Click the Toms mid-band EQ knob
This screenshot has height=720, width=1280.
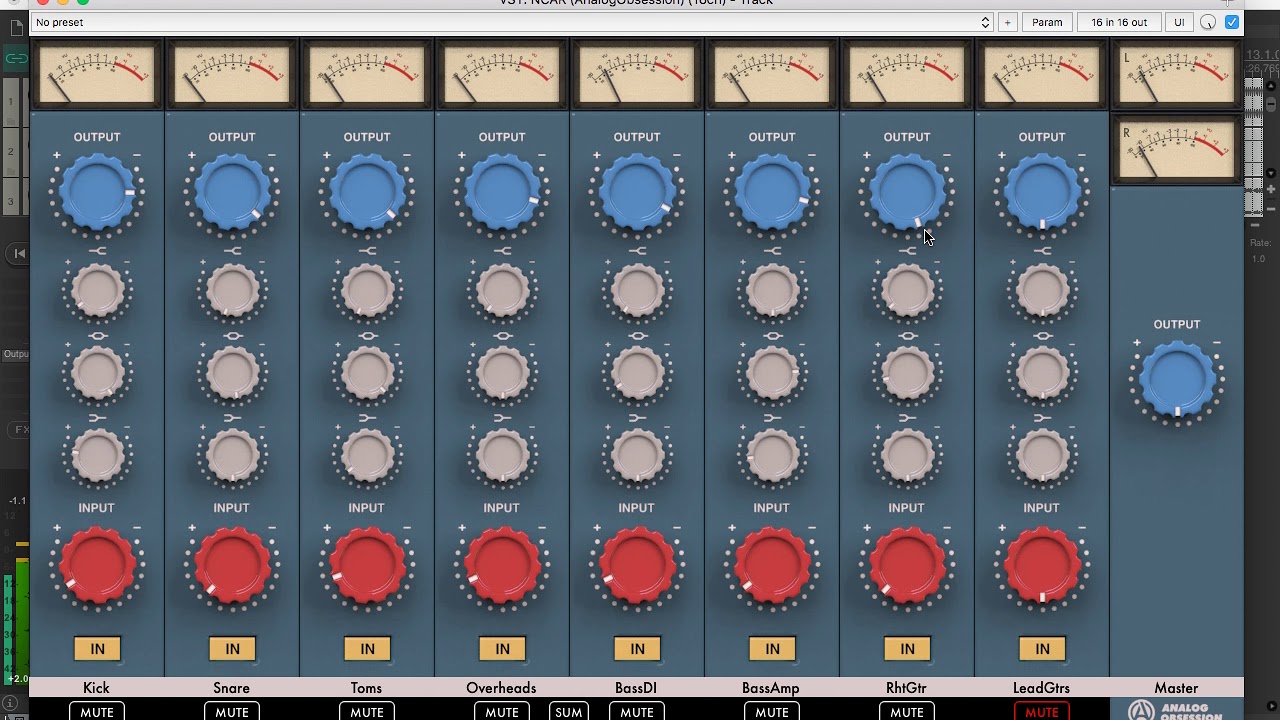[x=367, y=373]
